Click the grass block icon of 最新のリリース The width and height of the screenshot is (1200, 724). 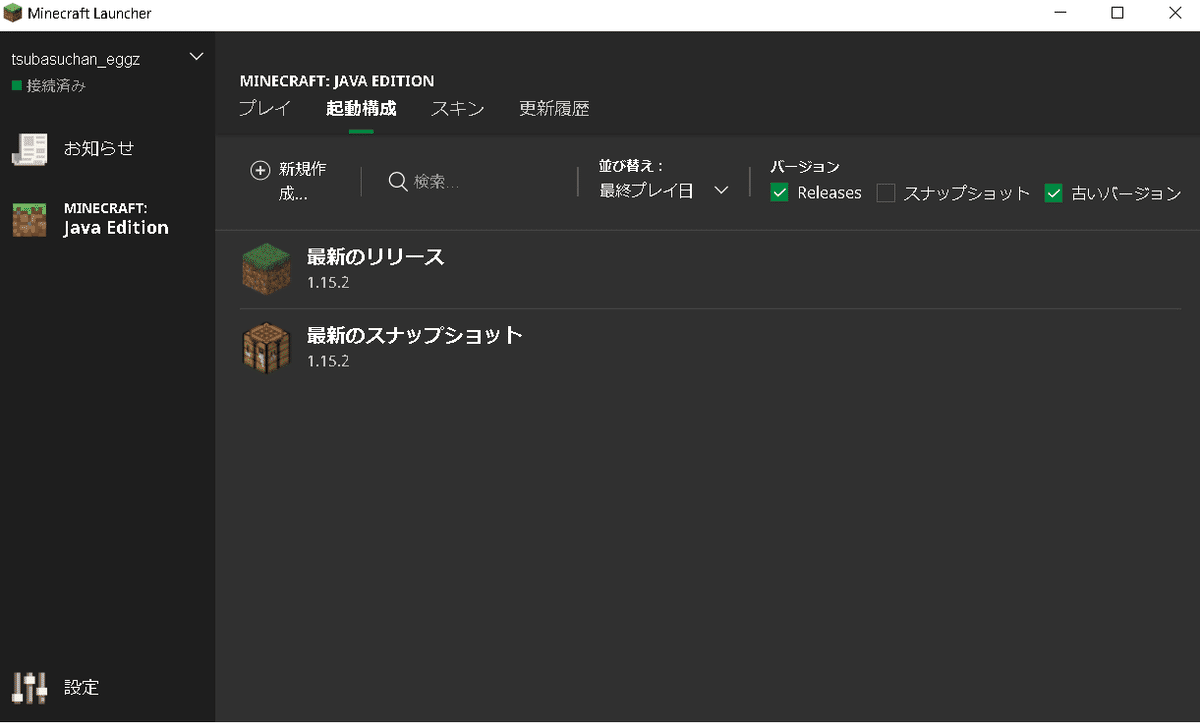click(265, 268)
